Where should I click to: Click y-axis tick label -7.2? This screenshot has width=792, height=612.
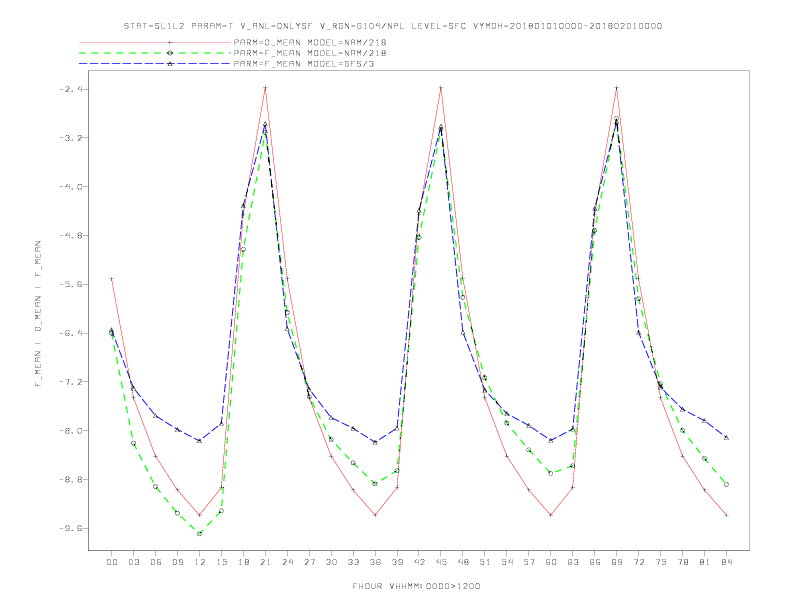(x=71, y=382)
